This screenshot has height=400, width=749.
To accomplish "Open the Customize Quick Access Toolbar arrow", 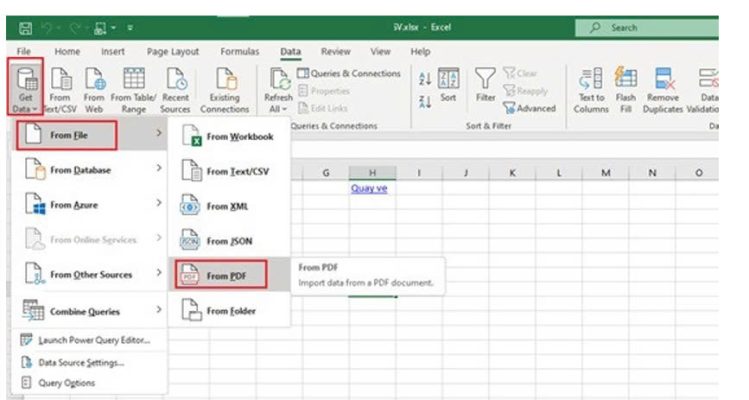I will click(130, 28).
